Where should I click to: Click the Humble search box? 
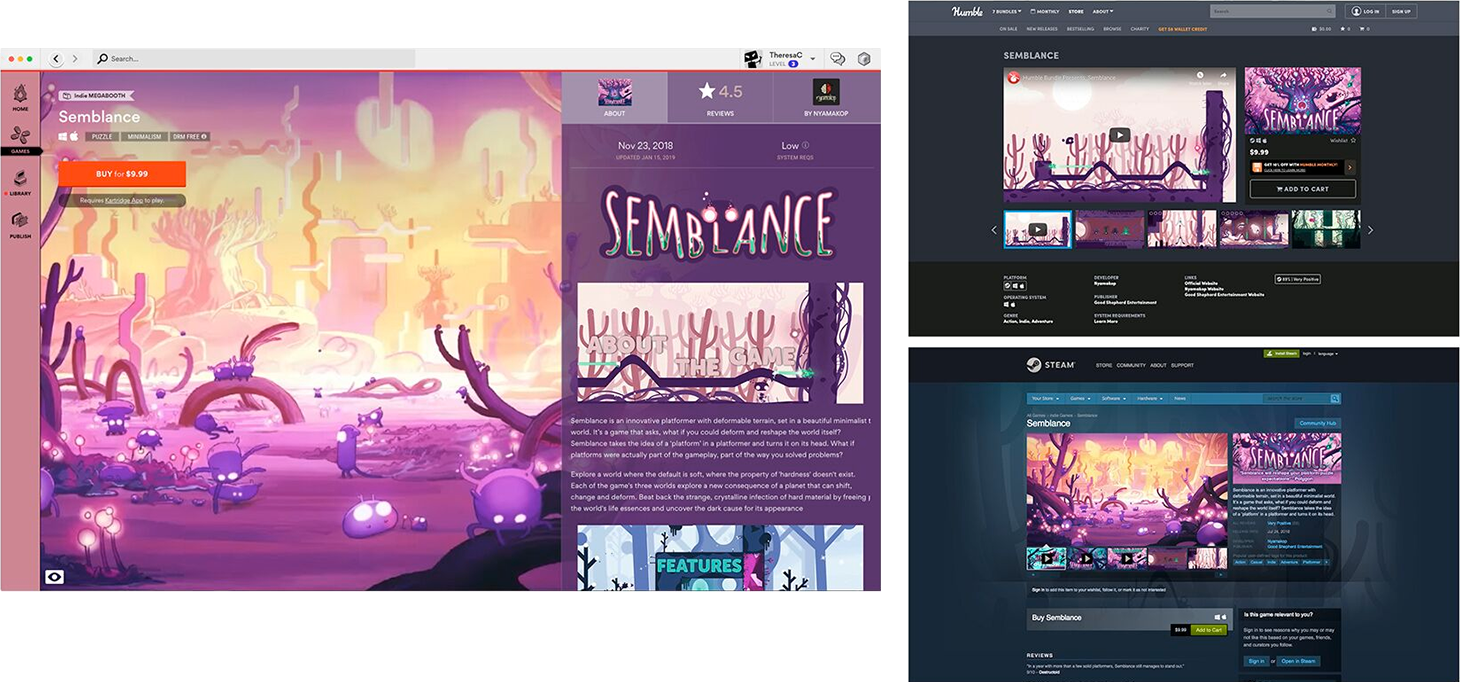1272,12
